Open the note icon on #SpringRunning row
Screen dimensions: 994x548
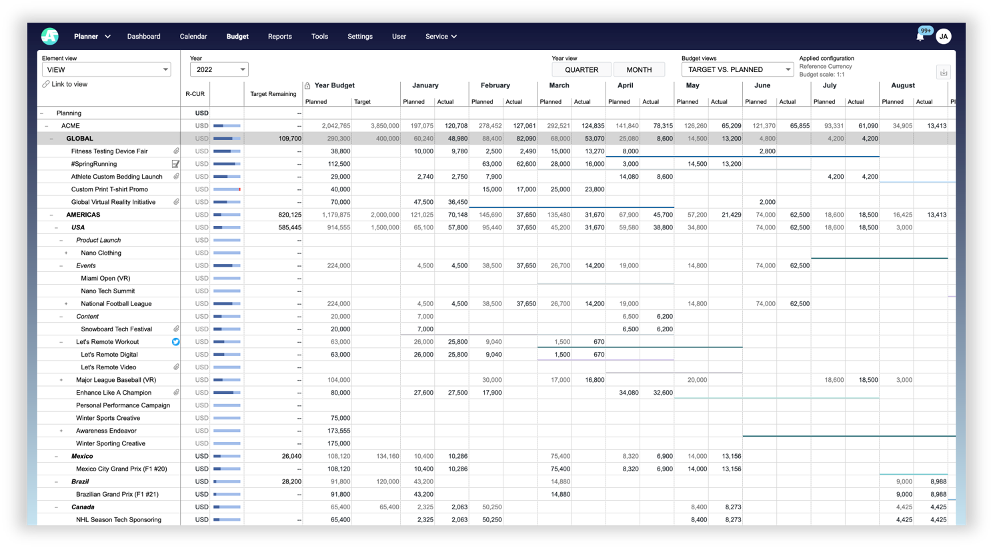pos(176,164)
